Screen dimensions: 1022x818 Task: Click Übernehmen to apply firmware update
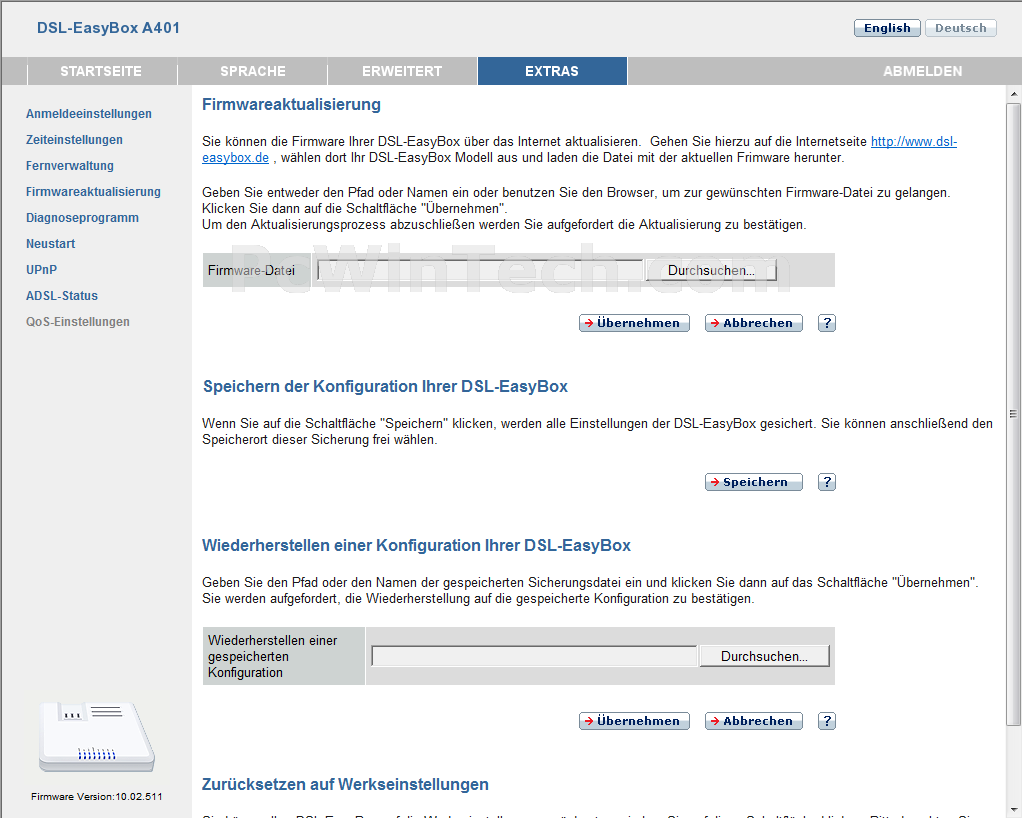point(634,323)
